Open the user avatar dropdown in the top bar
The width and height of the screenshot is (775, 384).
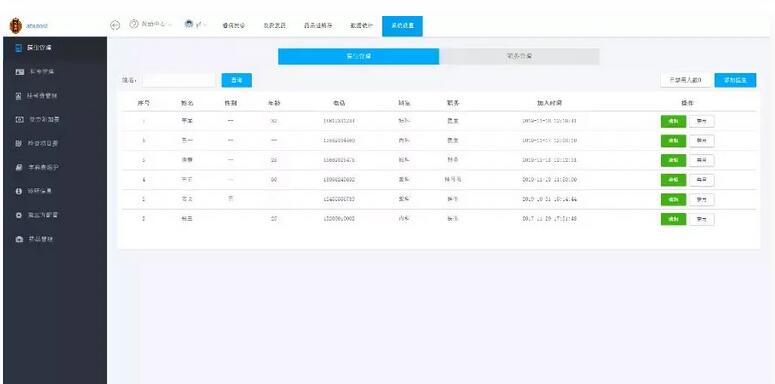point(195,25)
